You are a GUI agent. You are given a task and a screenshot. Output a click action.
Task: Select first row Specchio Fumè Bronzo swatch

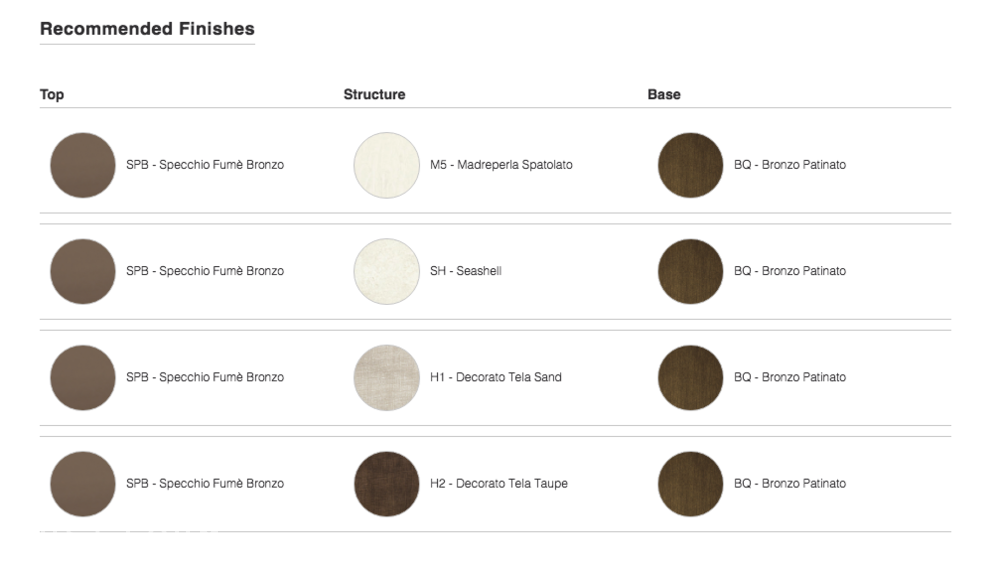click(83, 165)
